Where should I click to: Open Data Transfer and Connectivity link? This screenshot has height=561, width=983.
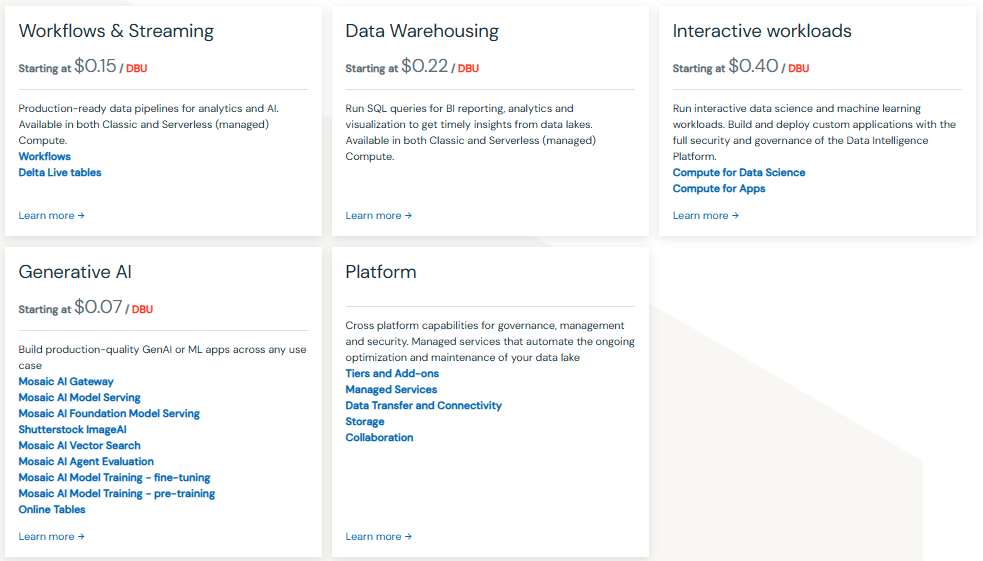[x=423, y=406]
